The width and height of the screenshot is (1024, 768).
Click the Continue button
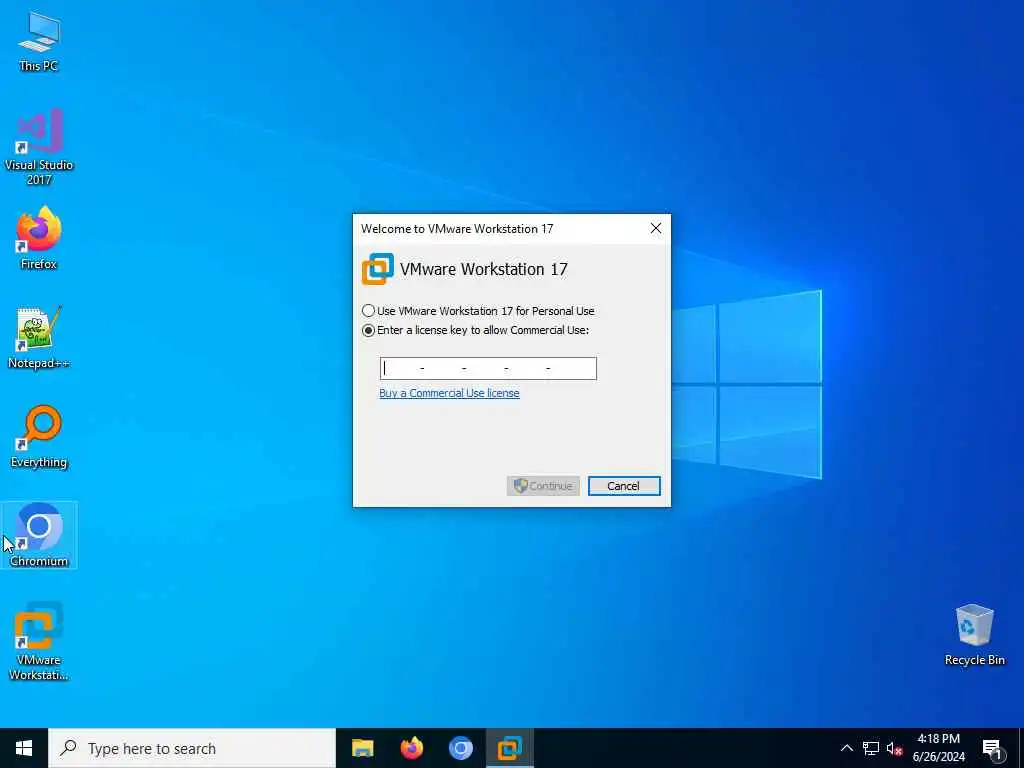543,486
